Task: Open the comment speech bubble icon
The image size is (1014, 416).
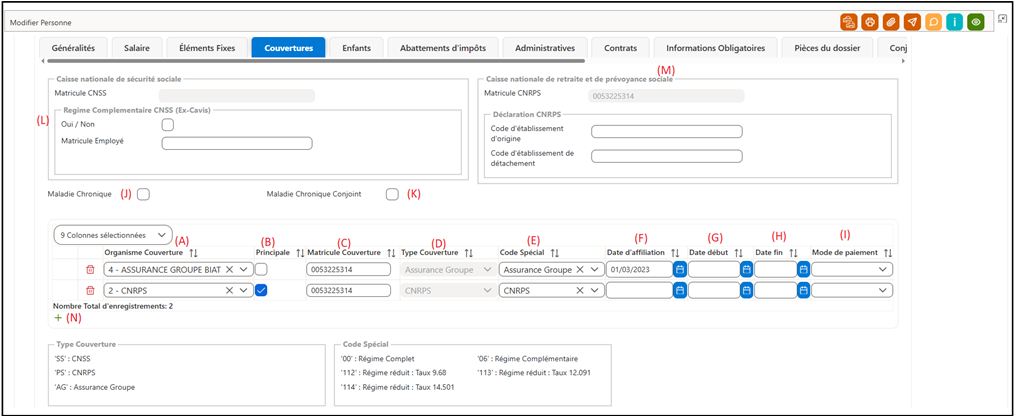Action: pos(933,22)
